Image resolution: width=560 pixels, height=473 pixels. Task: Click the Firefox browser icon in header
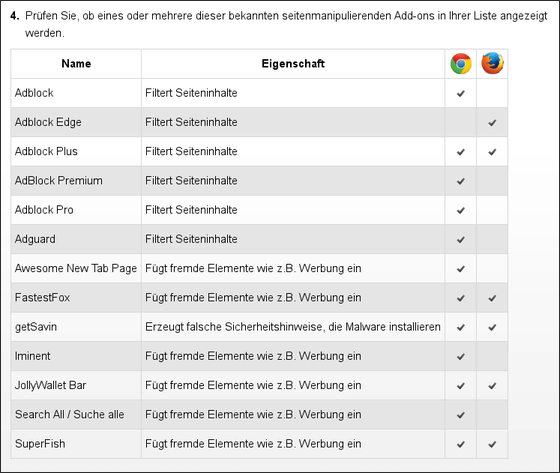[x=492, y=63]
